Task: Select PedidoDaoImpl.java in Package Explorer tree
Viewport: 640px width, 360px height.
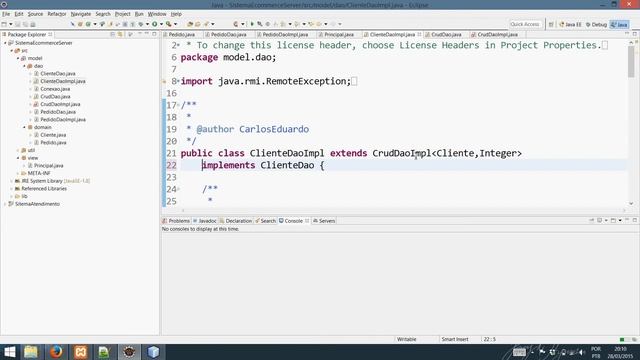Action: [63, 120]
